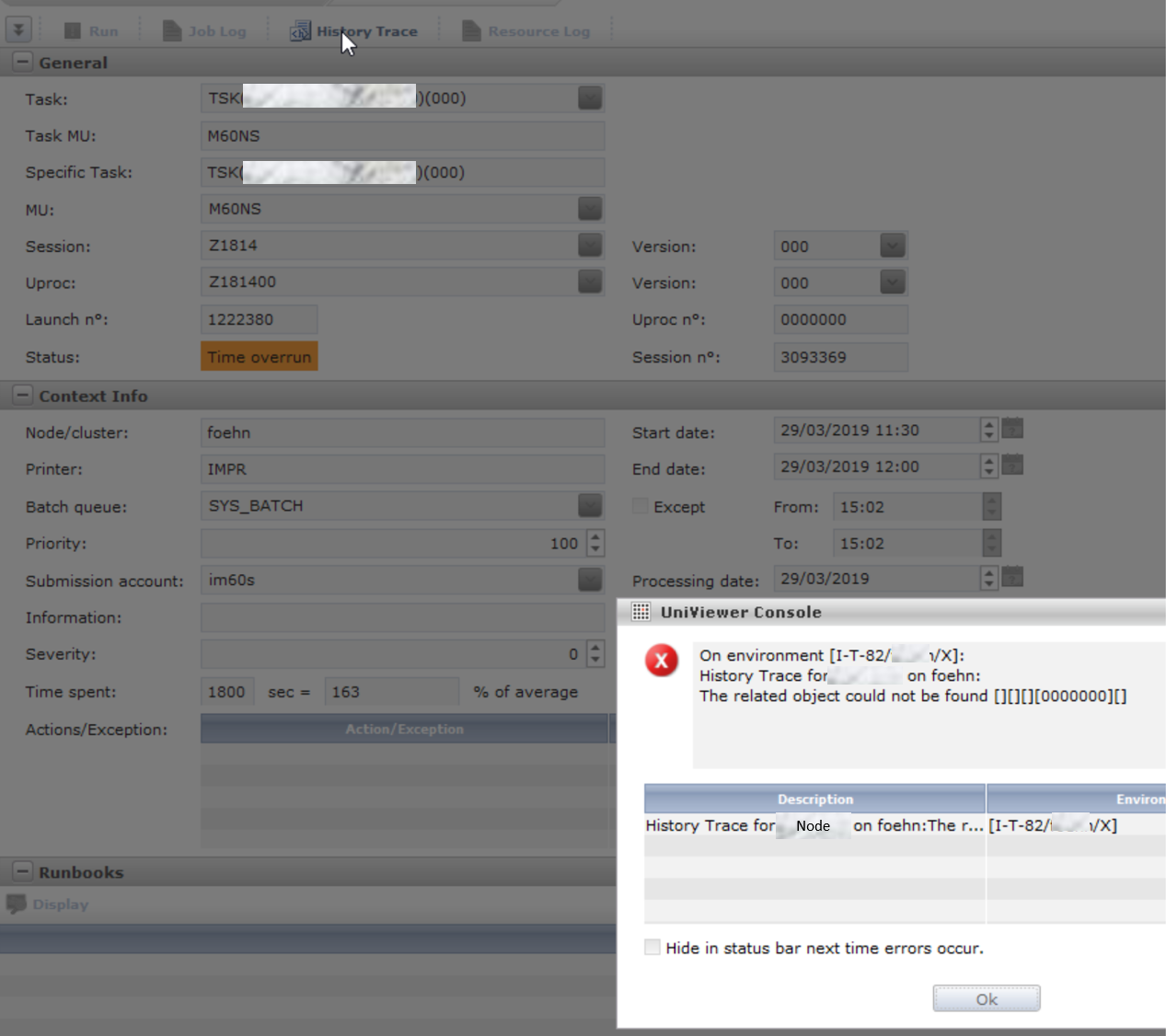Click the Description column header
The height and width of the screenshot is (1036, 1166).
point(814,799)
